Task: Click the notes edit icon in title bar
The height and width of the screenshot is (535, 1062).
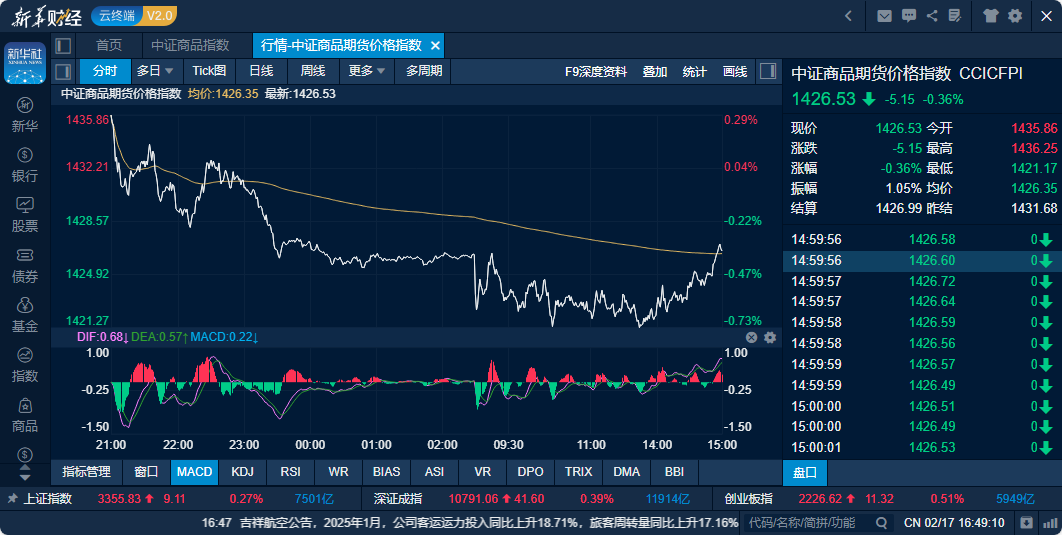Action: click(x=956, y=15)
